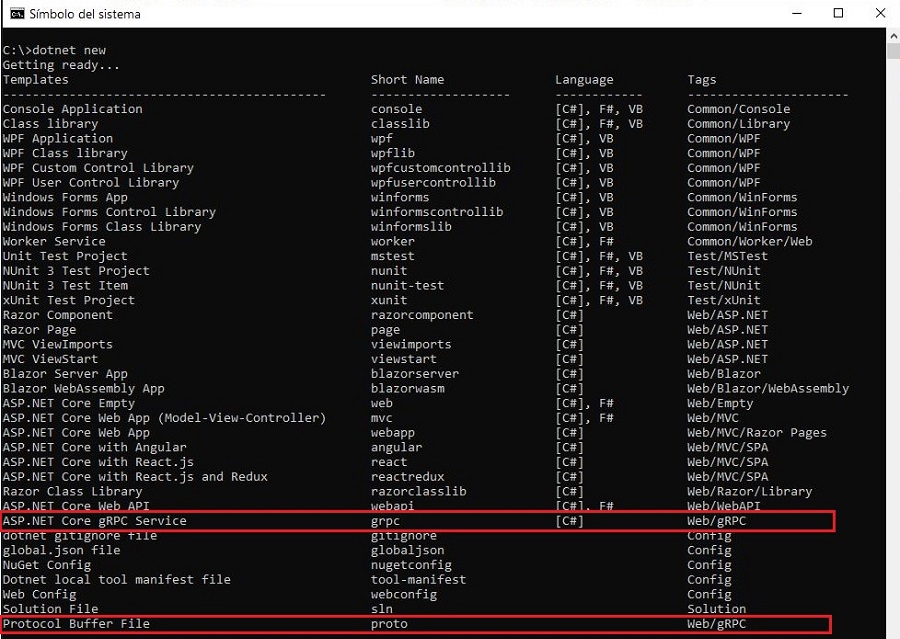Image resolution: width=900 pixels, height=639 pixels.
Task: Click the 'globaljson' short name
Action: point(408,551)
